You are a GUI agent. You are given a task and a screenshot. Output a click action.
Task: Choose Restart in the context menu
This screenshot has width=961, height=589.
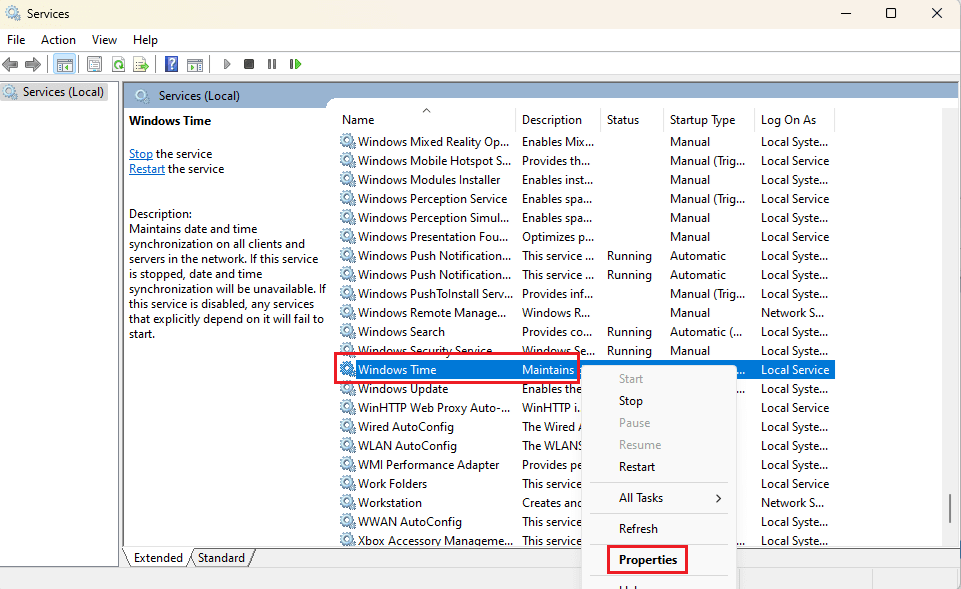(637, 467)
